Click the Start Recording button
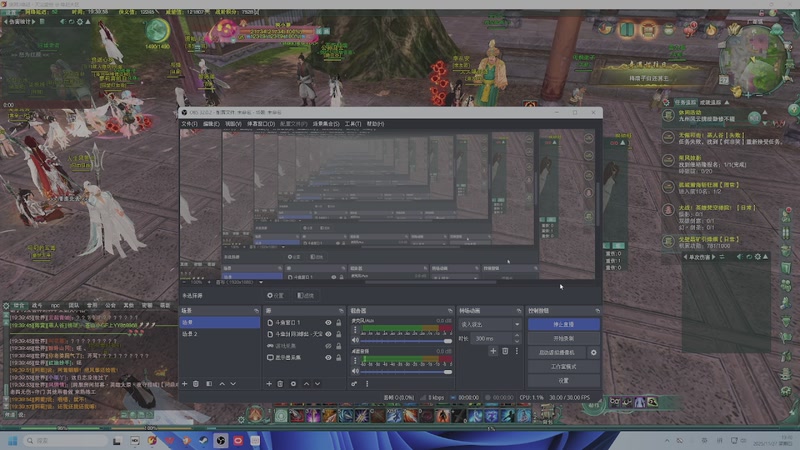 564,338
